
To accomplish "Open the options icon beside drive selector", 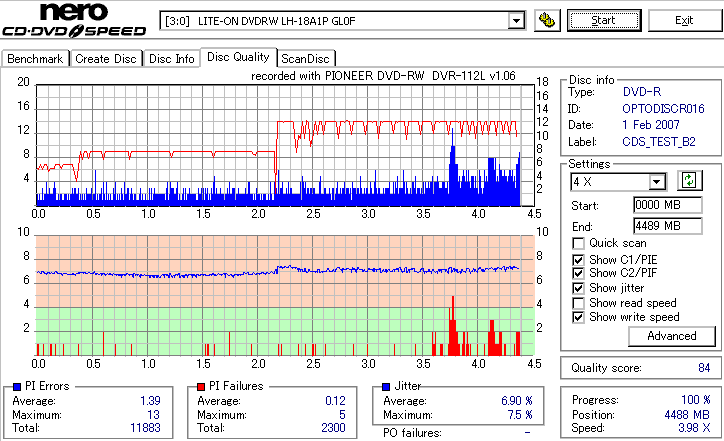I will pos(547,20).
